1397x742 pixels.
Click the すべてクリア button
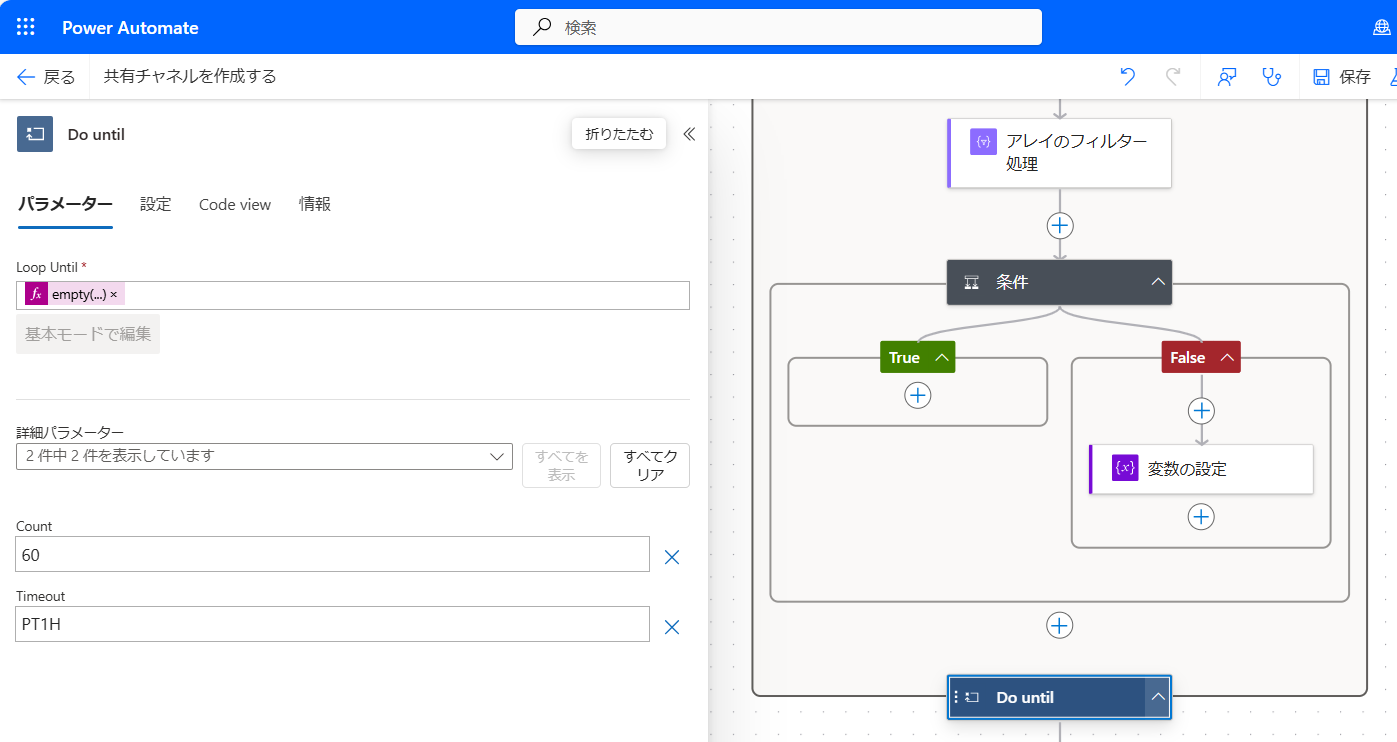pyautogui.click(x=650, y=465)
